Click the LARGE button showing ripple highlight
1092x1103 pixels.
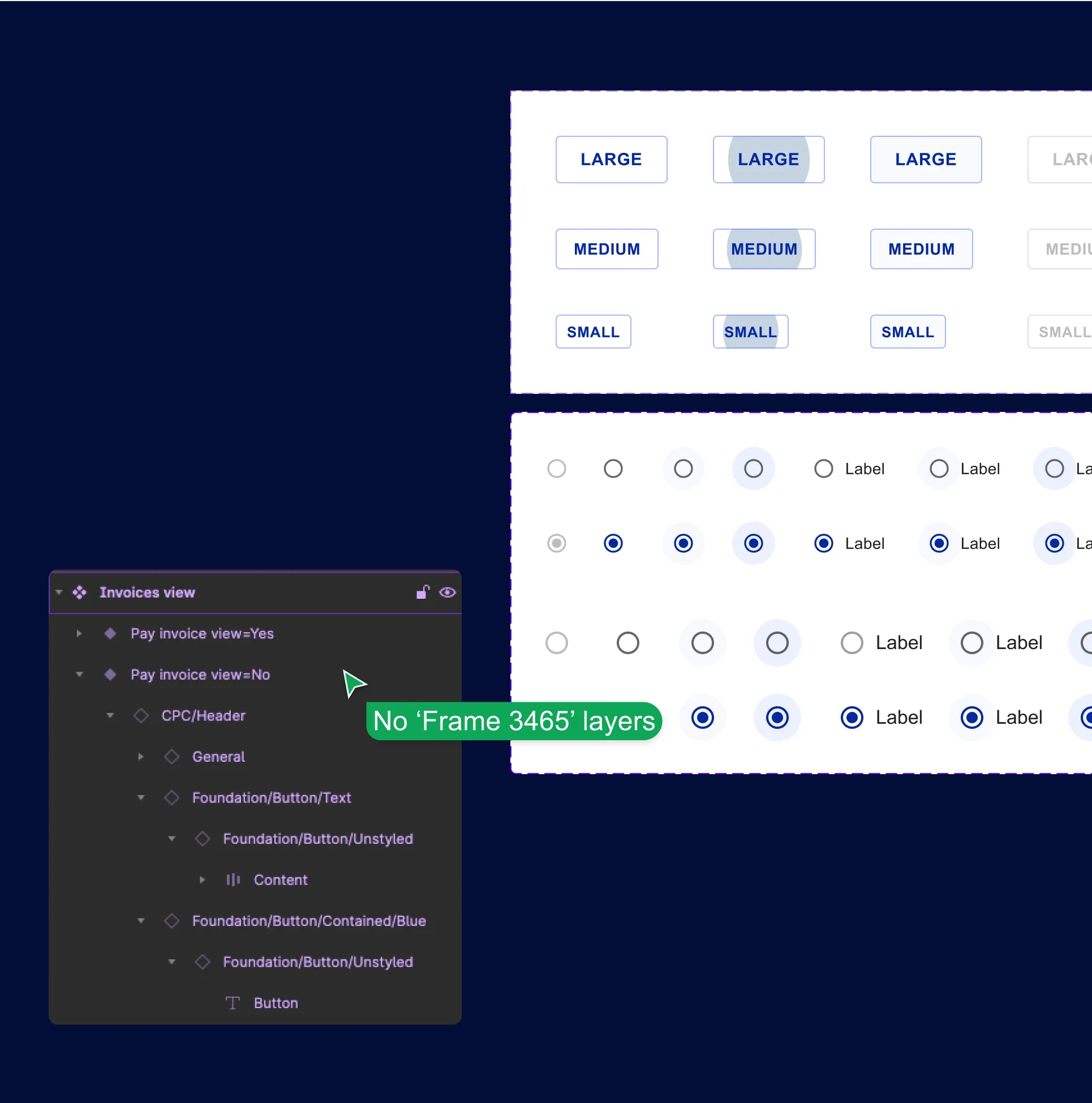pyautogui.click(x=769, y=159)
